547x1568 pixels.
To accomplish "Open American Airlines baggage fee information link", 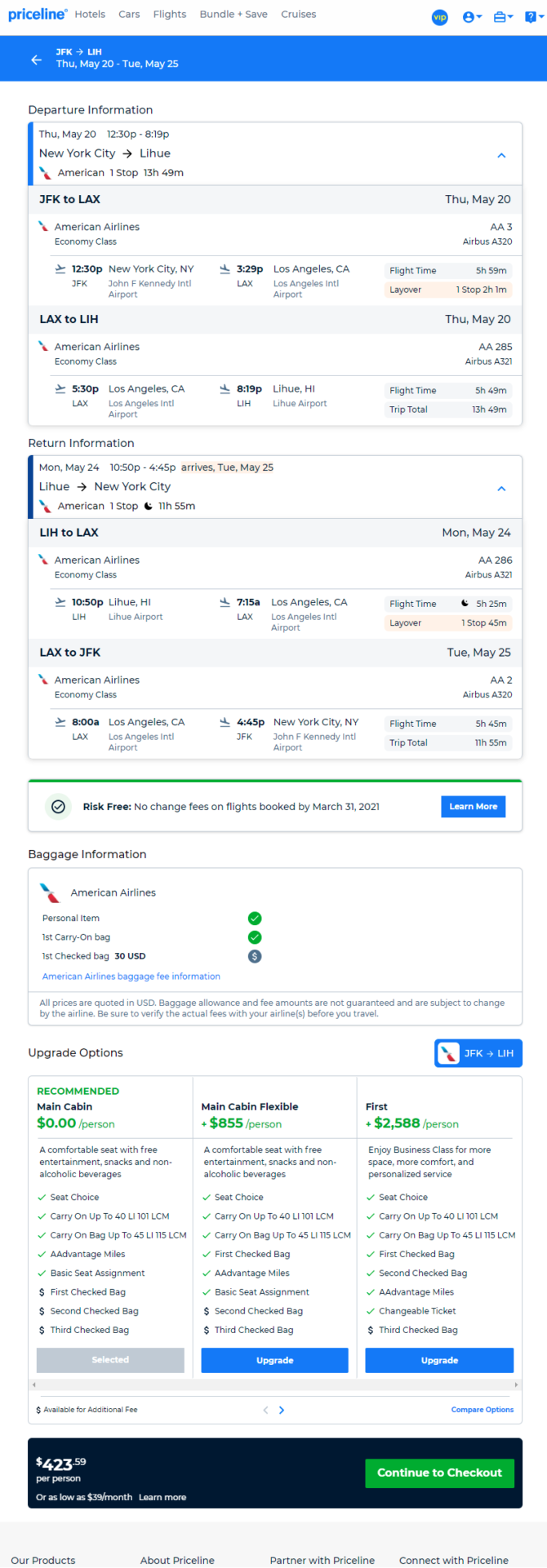I will click(131, 977).
